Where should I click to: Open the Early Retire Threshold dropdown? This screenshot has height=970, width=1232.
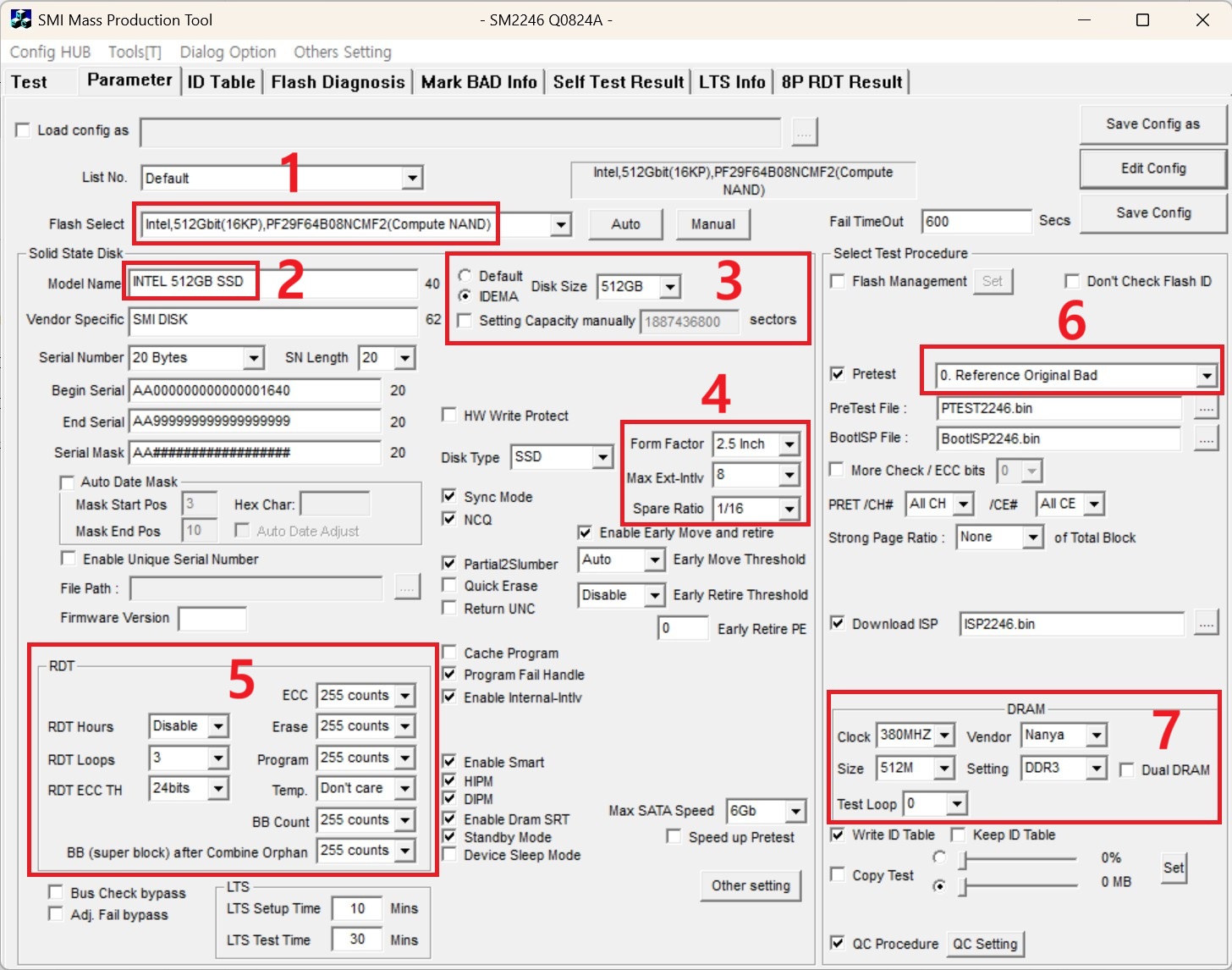click(x=653, y=595)
